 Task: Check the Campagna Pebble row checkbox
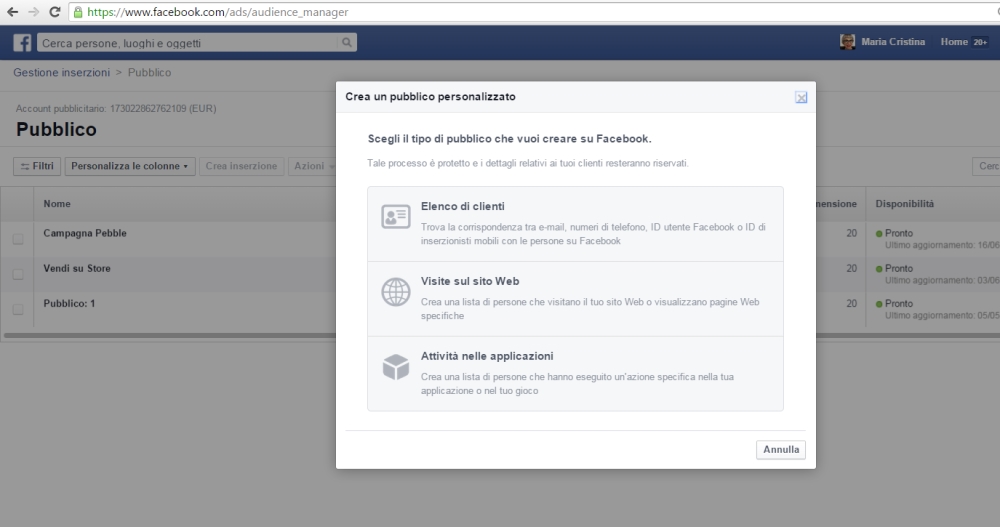[x=18, y=239]
